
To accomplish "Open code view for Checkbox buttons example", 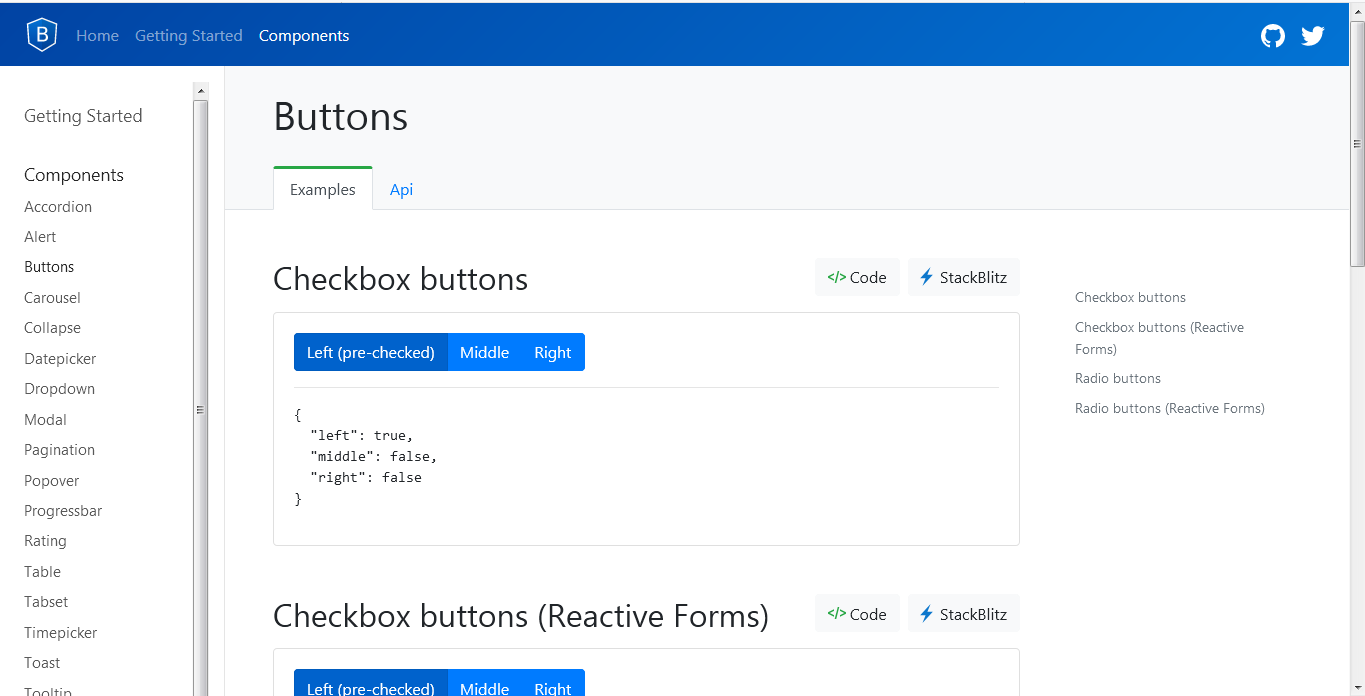I will pos(856,277).
